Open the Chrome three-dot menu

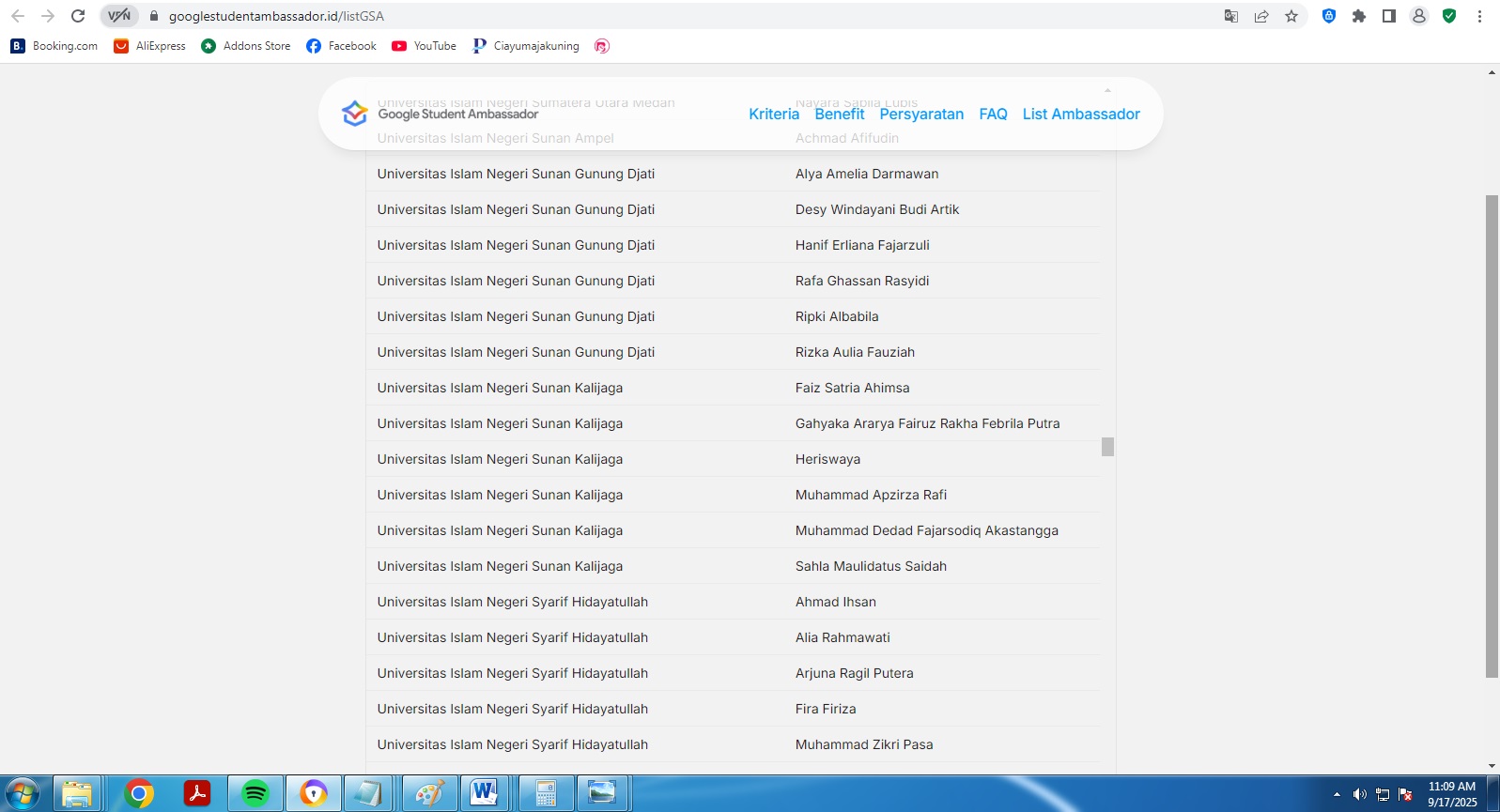coord(1479,16)
